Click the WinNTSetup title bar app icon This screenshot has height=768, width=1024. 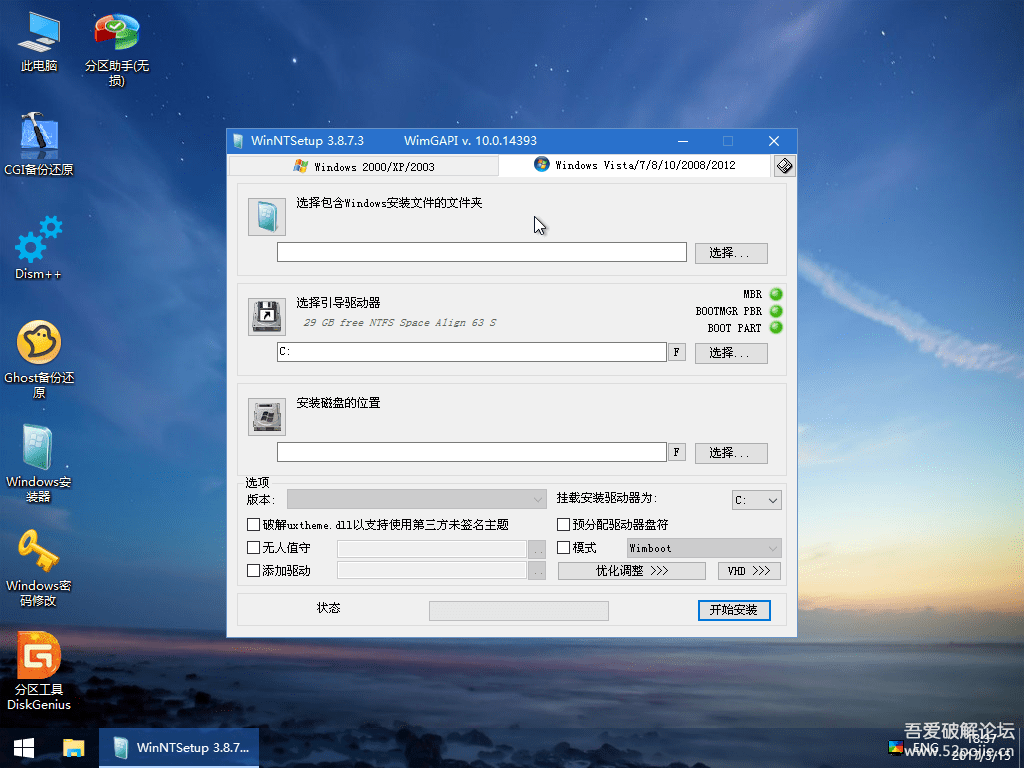point(238,141)
